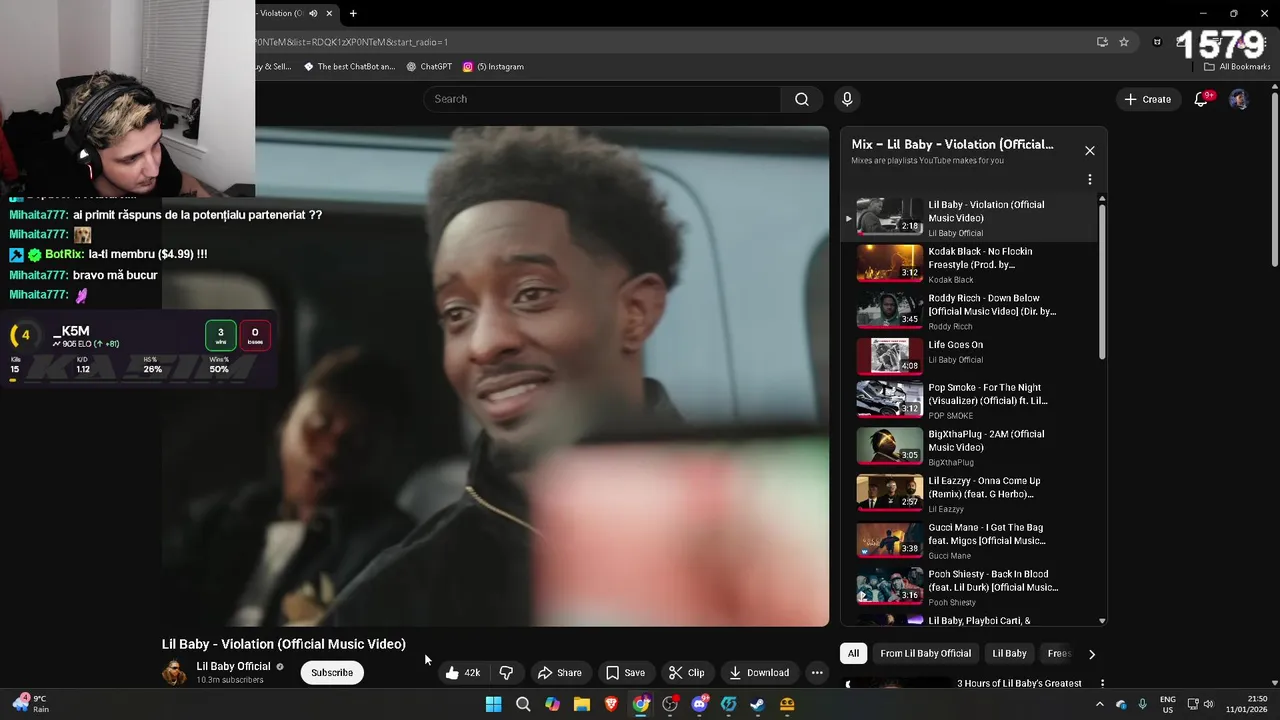Open Windows Start menu
Image resolution: width=1280 pixels, height=720 pixels.
493,704
